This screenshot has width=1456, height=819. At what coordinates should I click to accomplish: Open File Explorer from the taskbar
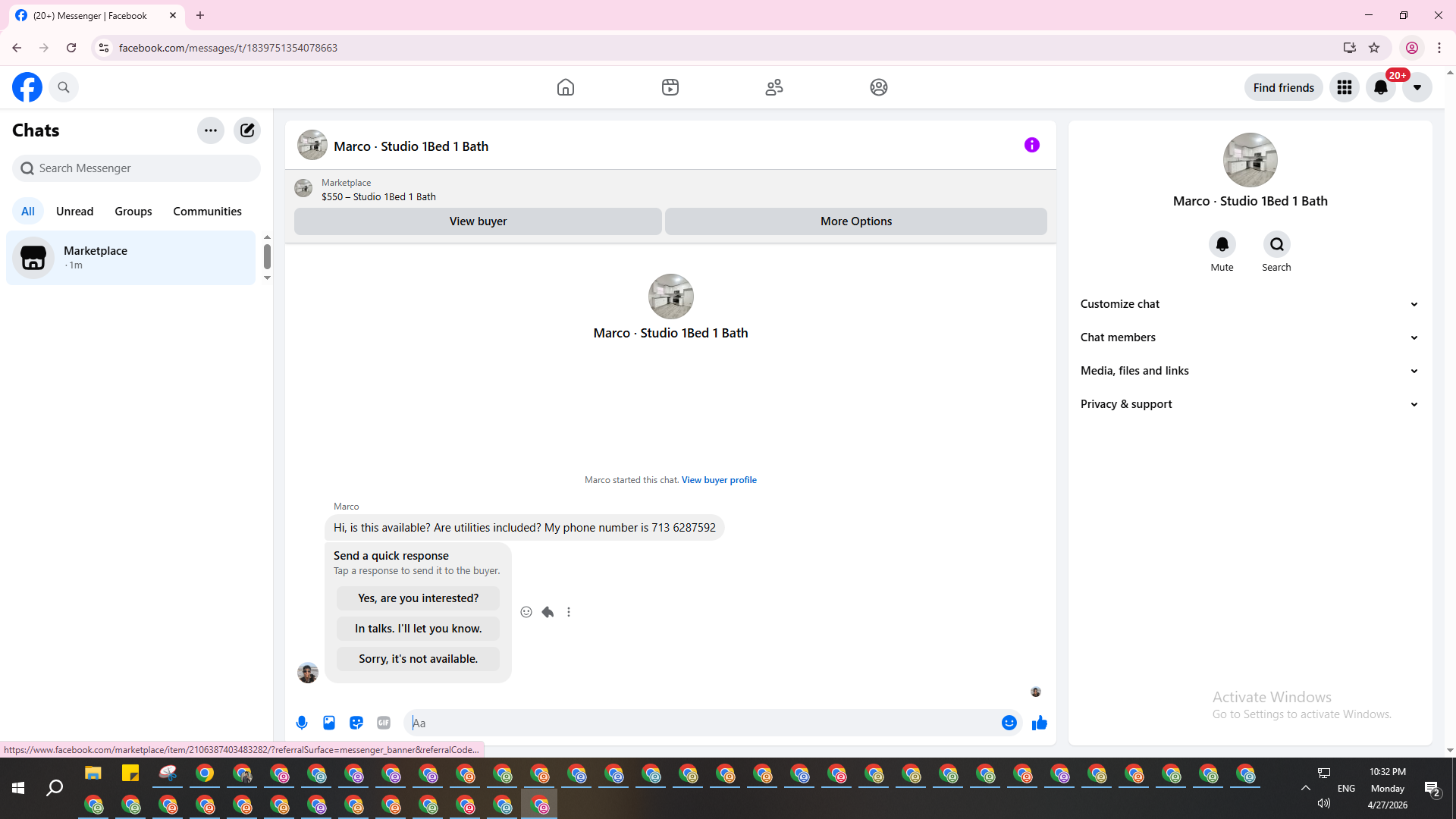point(93,773)
